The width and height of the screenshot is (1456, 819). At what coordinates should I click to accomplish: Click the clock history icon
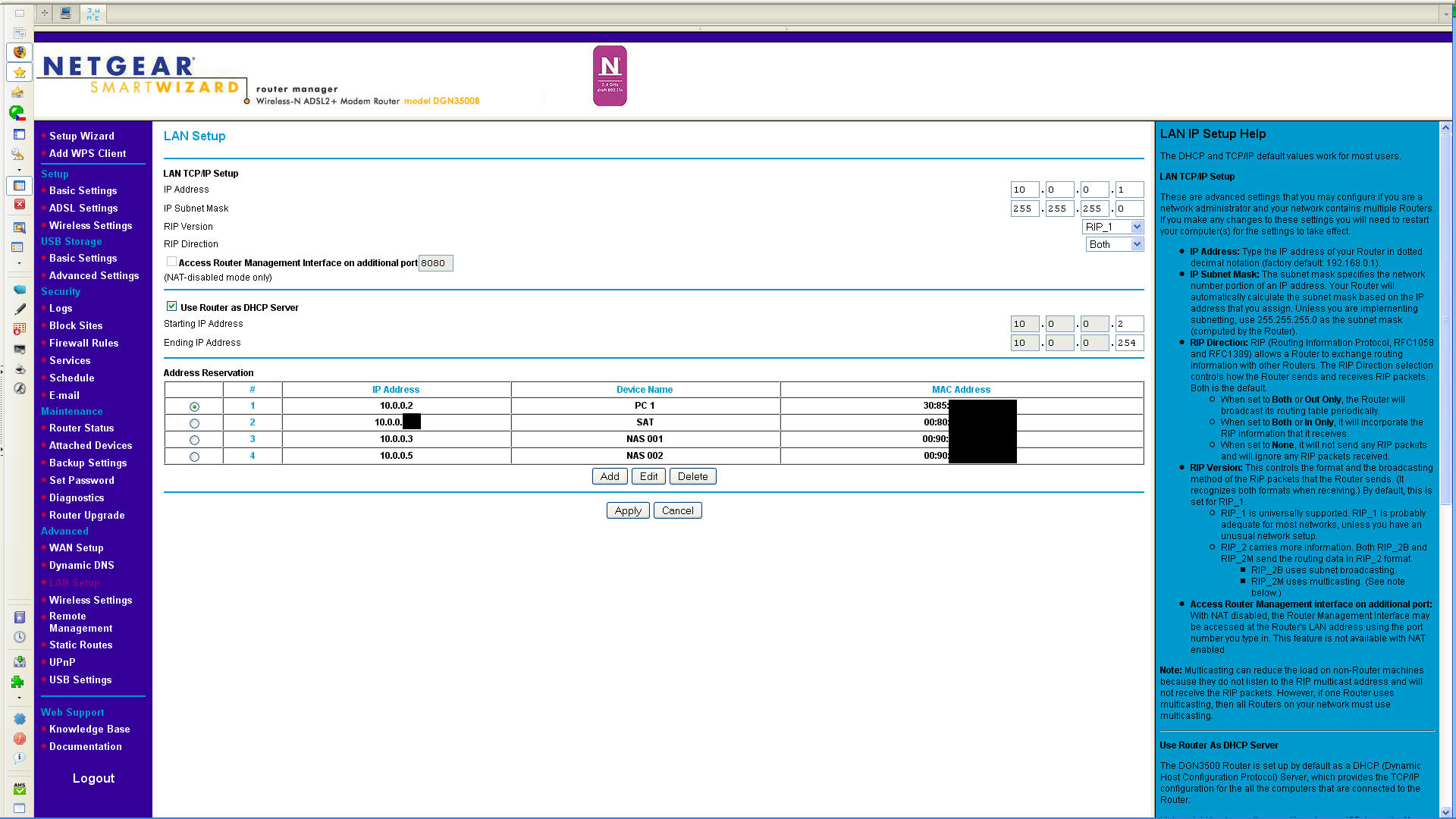tap(20, 637)
